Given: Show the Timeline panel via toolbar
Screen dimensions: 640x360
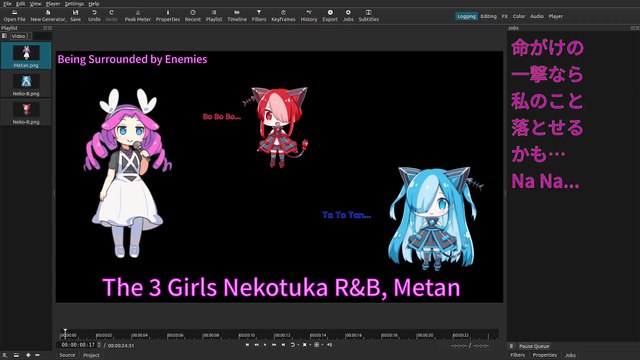Looking at the screenshot, I should click(x=237, y=16).
